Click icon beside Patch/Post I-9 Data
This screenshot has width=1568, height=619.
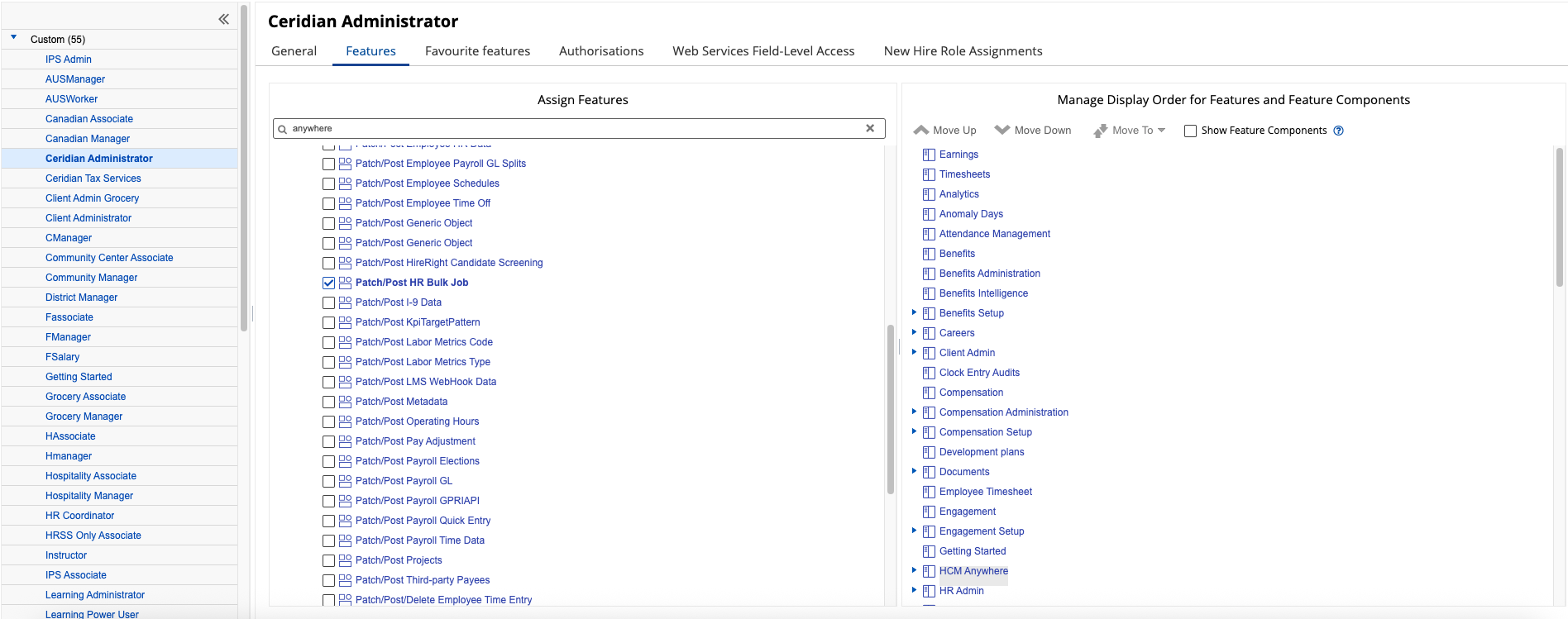[x=346, y=302]
